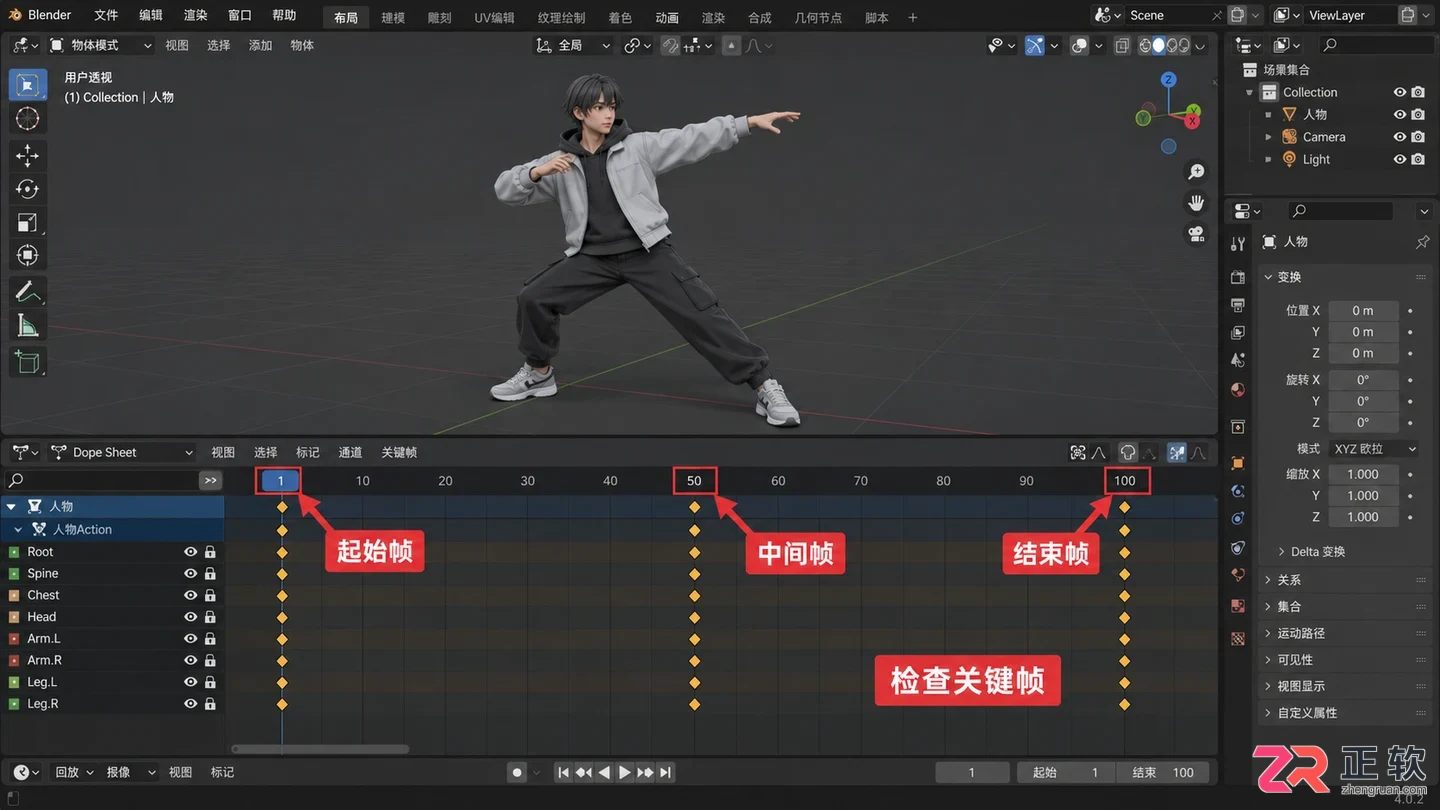
Task: Expand the Delta 变换 panel
Action: tap(1317, 552)
